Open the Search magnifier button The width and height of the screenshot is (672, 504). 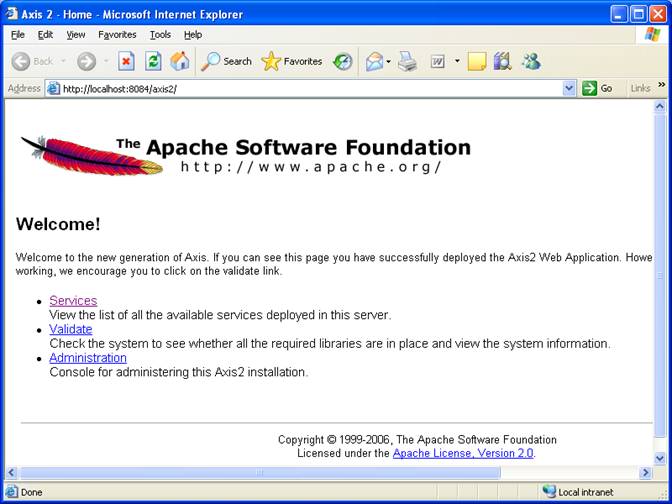(226, 62)
